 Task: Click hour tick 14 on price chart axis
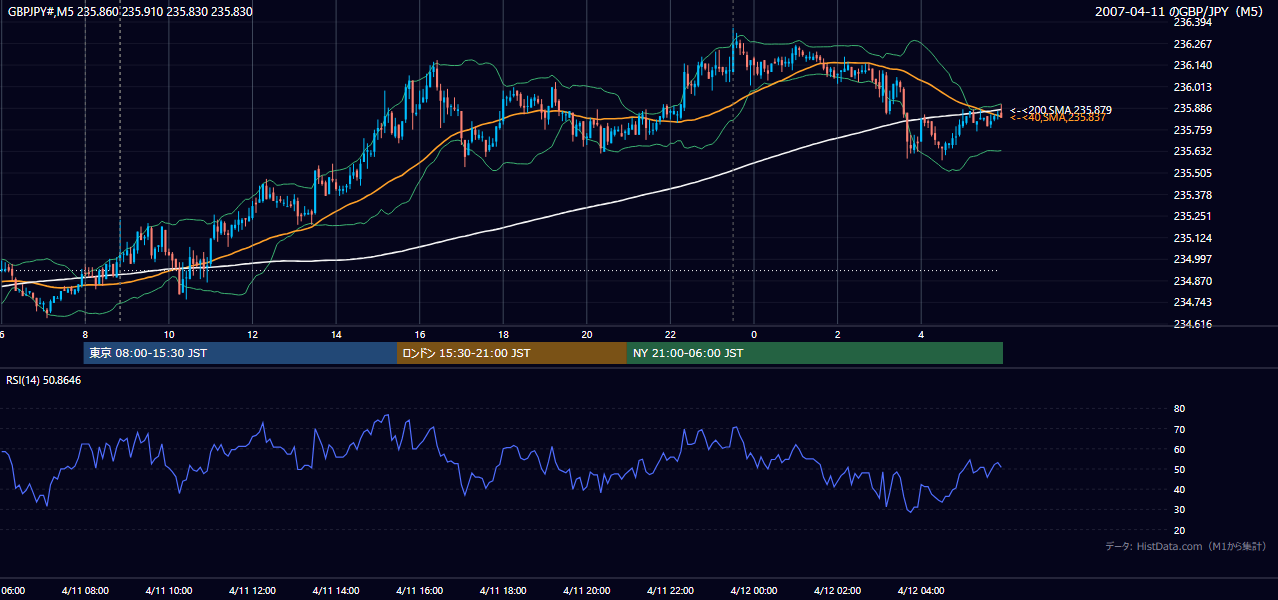(337, 334)
